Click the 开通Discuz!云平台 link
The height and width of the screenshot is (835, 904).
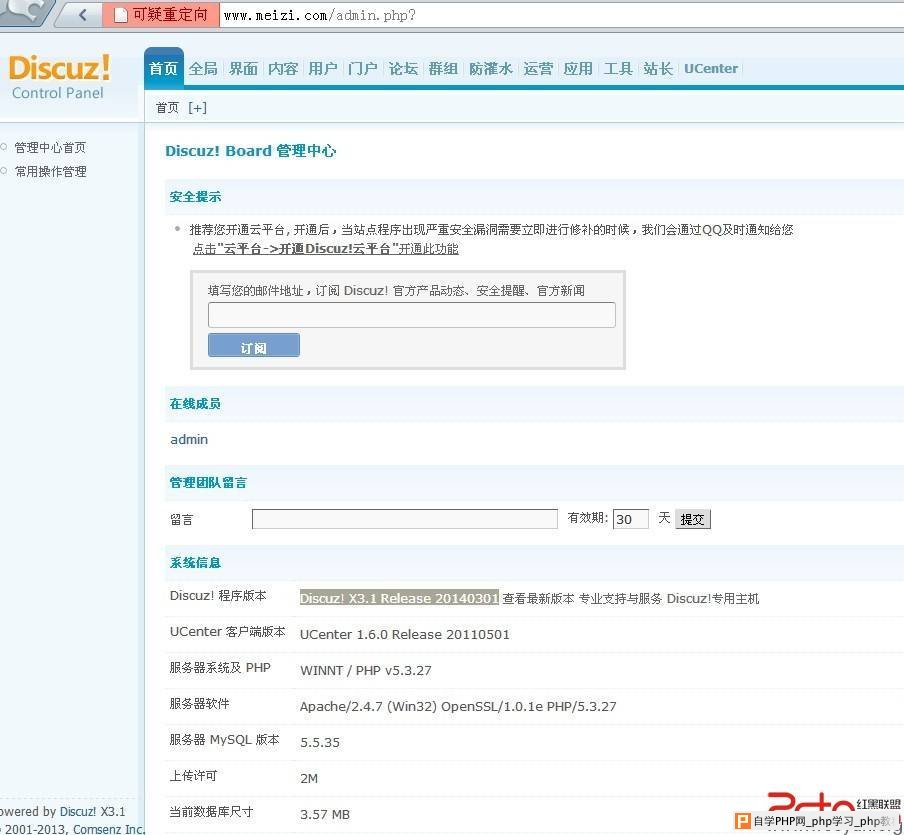(x=326, y=249)
